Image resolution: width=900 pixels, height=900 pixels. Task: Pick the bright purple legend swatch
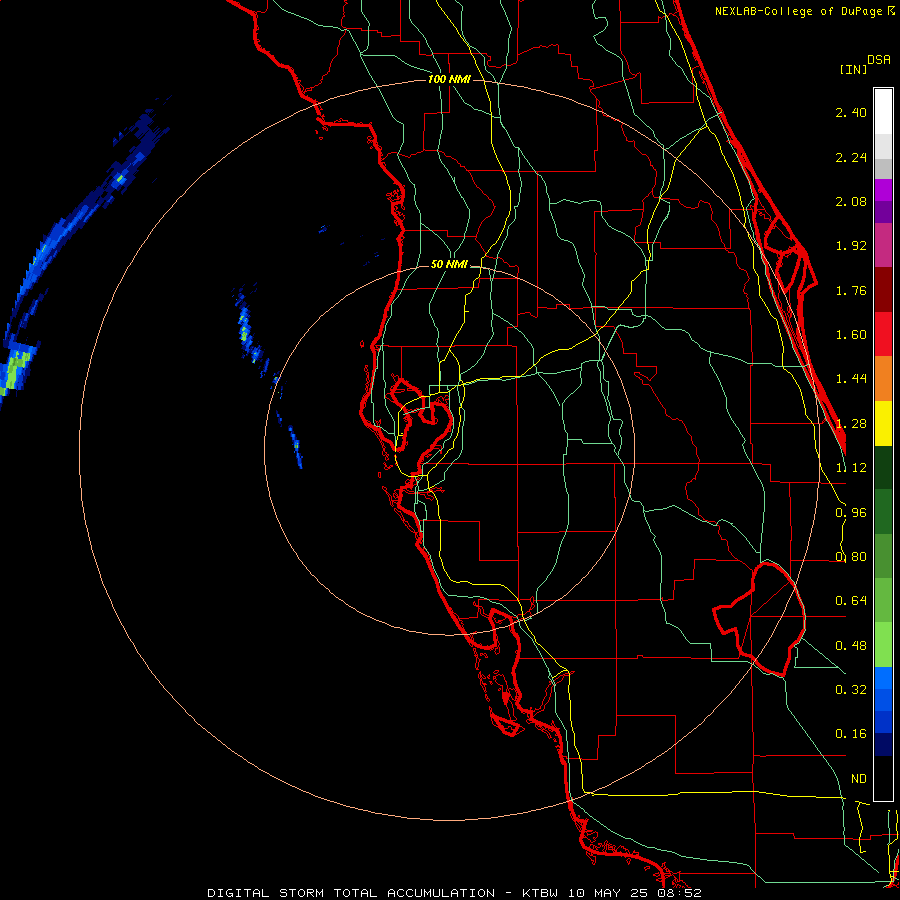pos(883,190)
